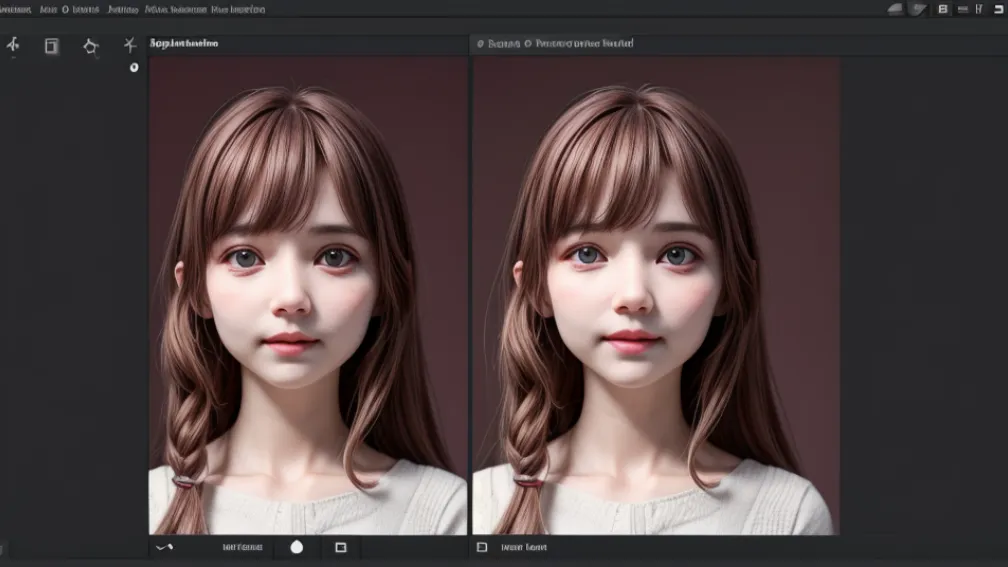This screenshot has height=567, width=1008.
Task: Select the square frame tool icon
Action: [51, 46]
